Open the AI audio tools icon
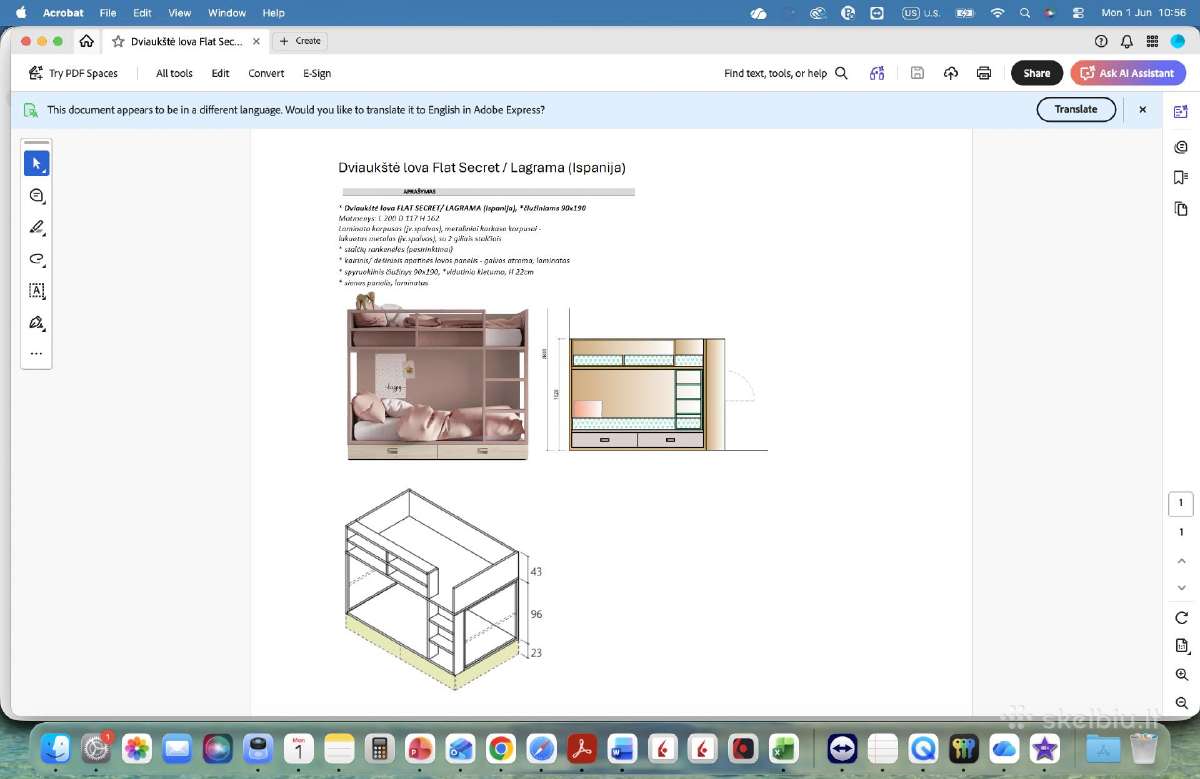The width and height of the screenshot is (1200, 779). coord(877,73)
